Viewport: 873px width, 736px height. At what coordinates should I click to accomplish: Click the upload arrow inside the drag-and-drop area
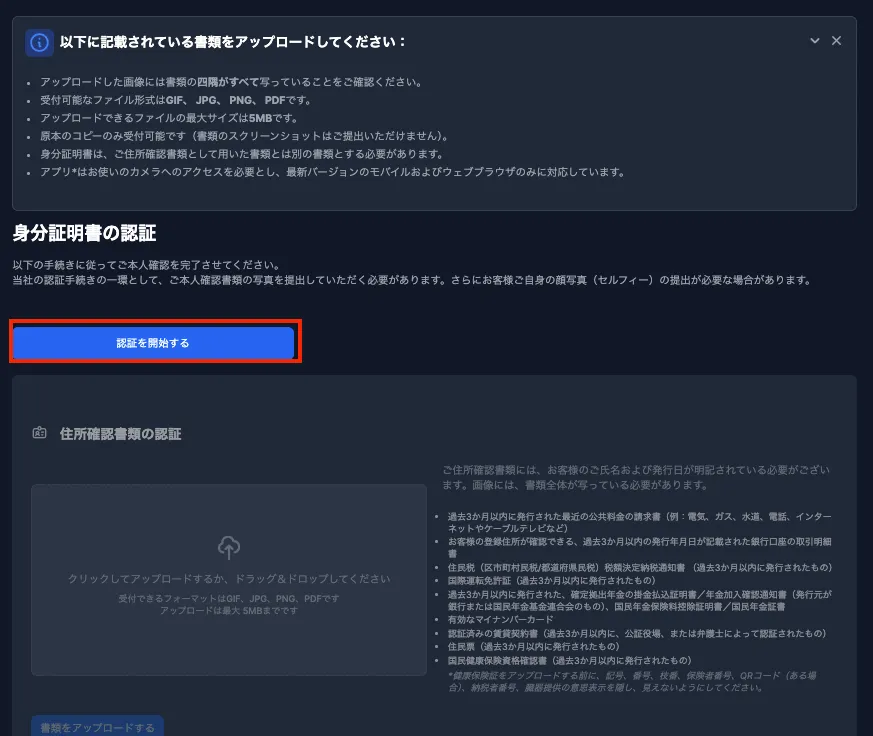229,548
